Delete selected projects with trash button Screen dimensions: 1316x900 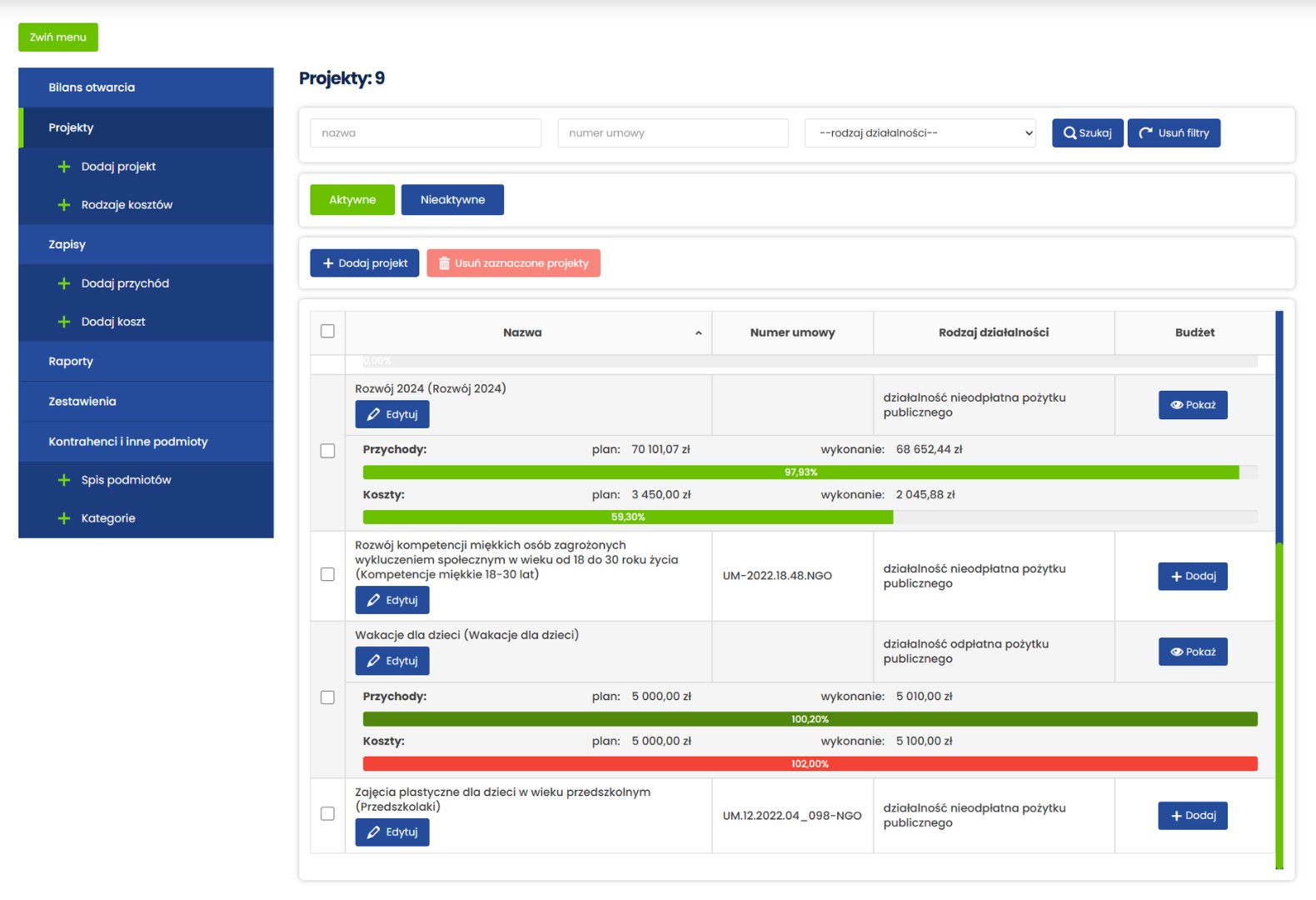coord(513,263)
